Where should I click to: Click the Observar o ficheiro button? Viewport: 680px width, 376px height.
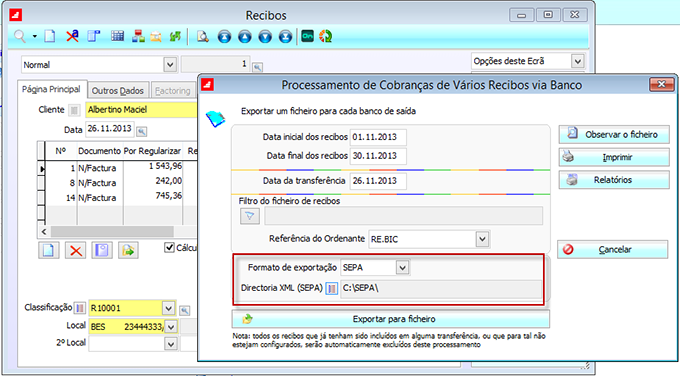[614, 134]
